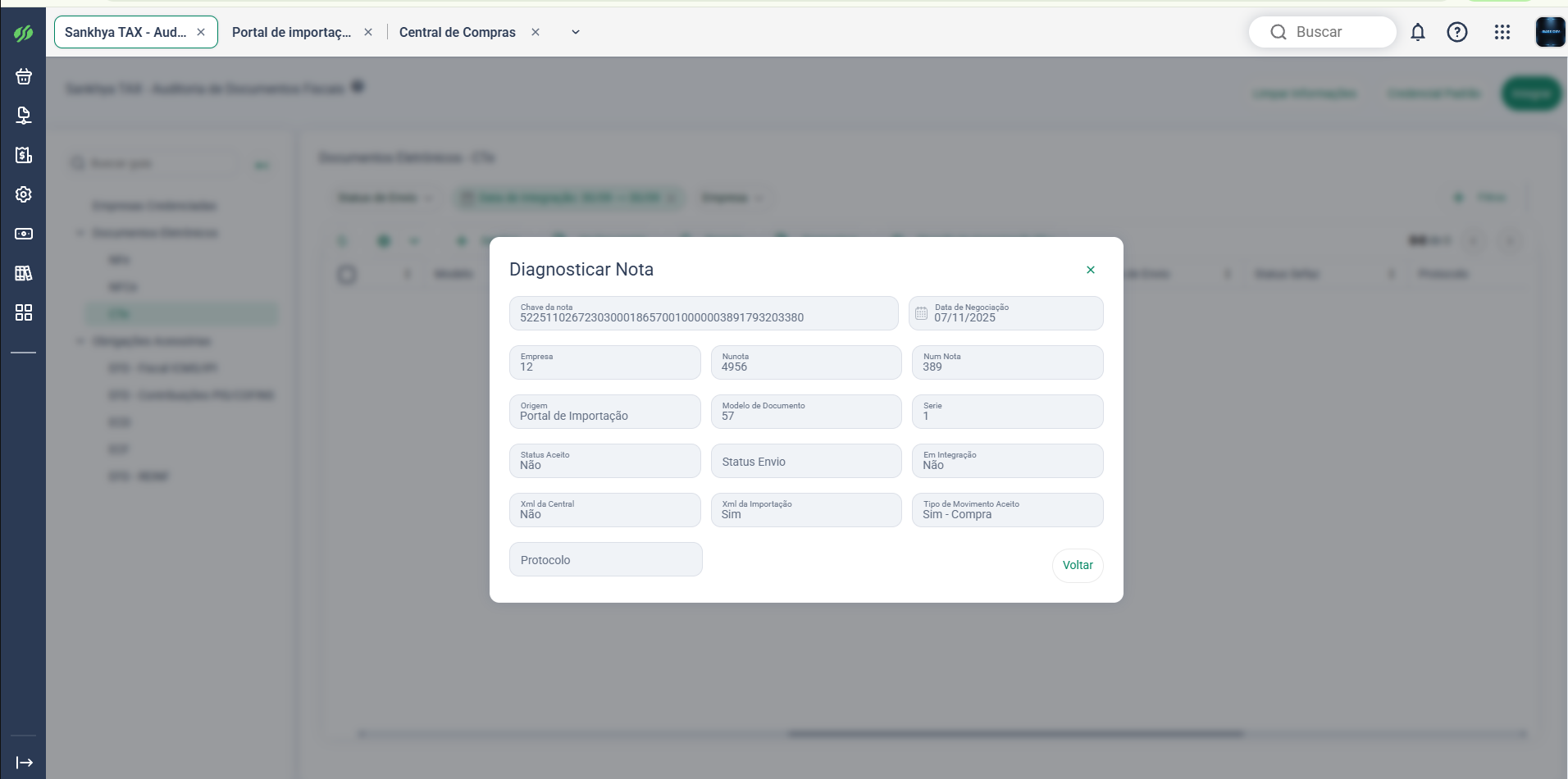Open the settings gear sidebar icon

24,194
